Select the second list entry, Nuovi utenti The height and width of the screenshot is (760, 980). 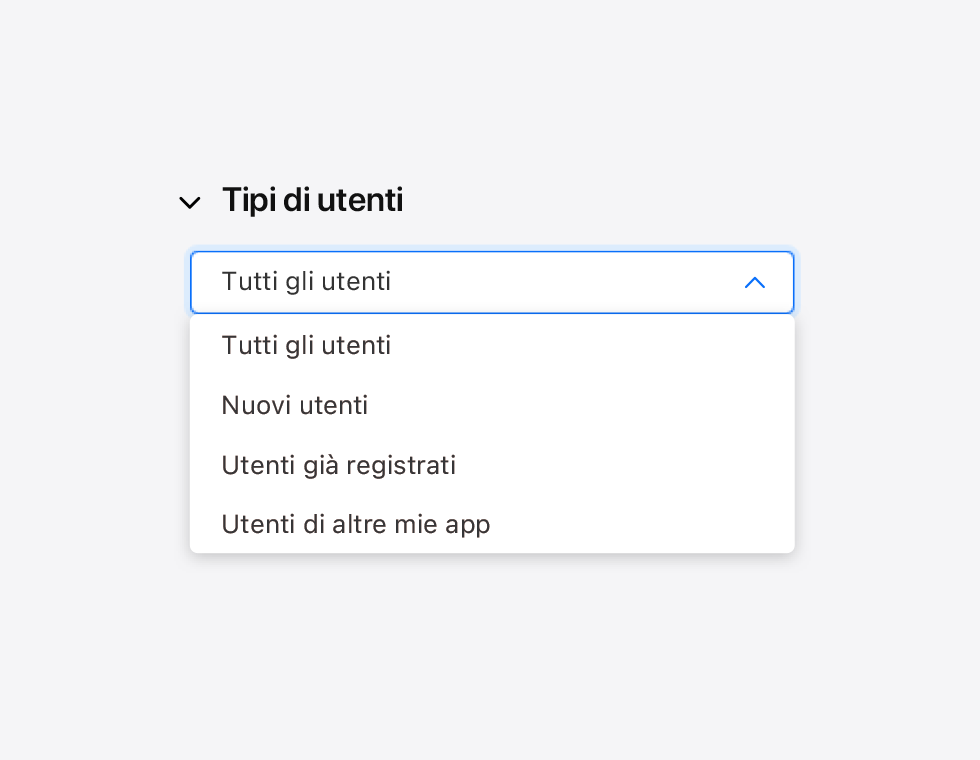295,405
